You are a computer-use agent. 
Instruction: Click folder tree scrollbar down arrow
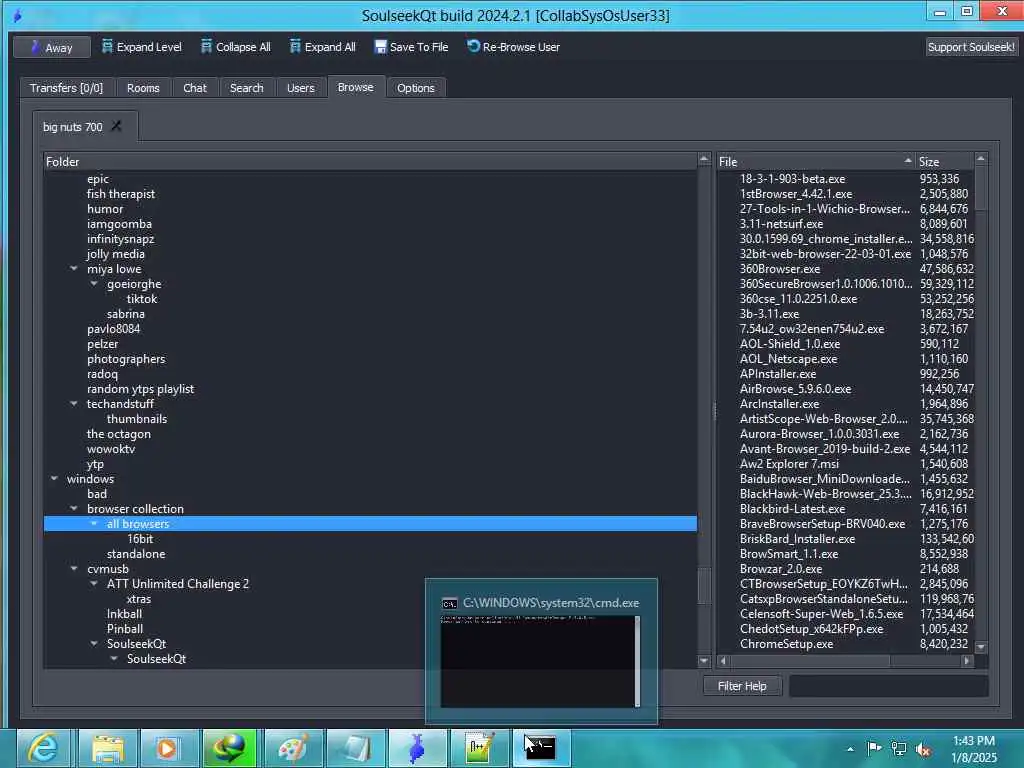(704, 661)
